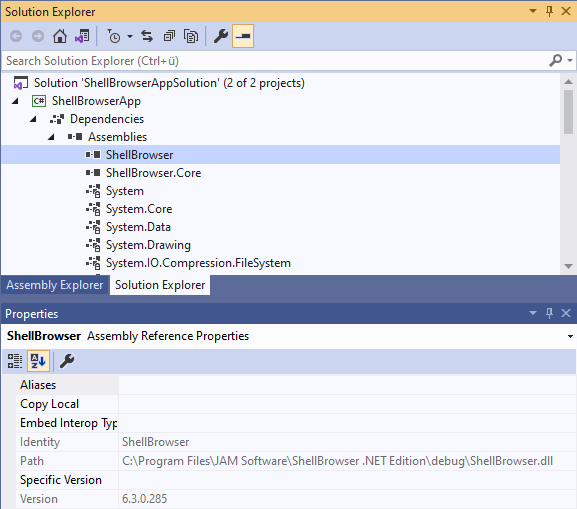This screenshot has width=577, height=509.
Task: Select System.Data assembly reference
Action: (138, 227)
